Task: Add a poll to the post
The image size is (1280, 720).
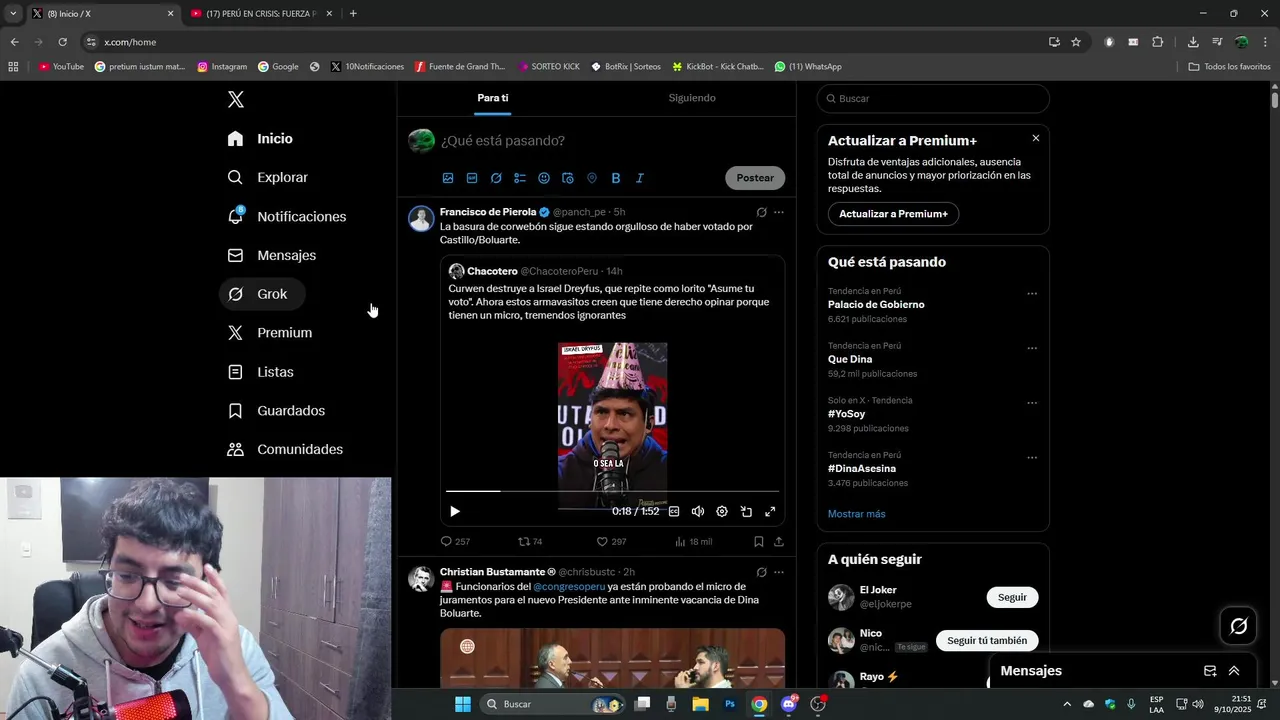Action: click(x=520, y=178)
